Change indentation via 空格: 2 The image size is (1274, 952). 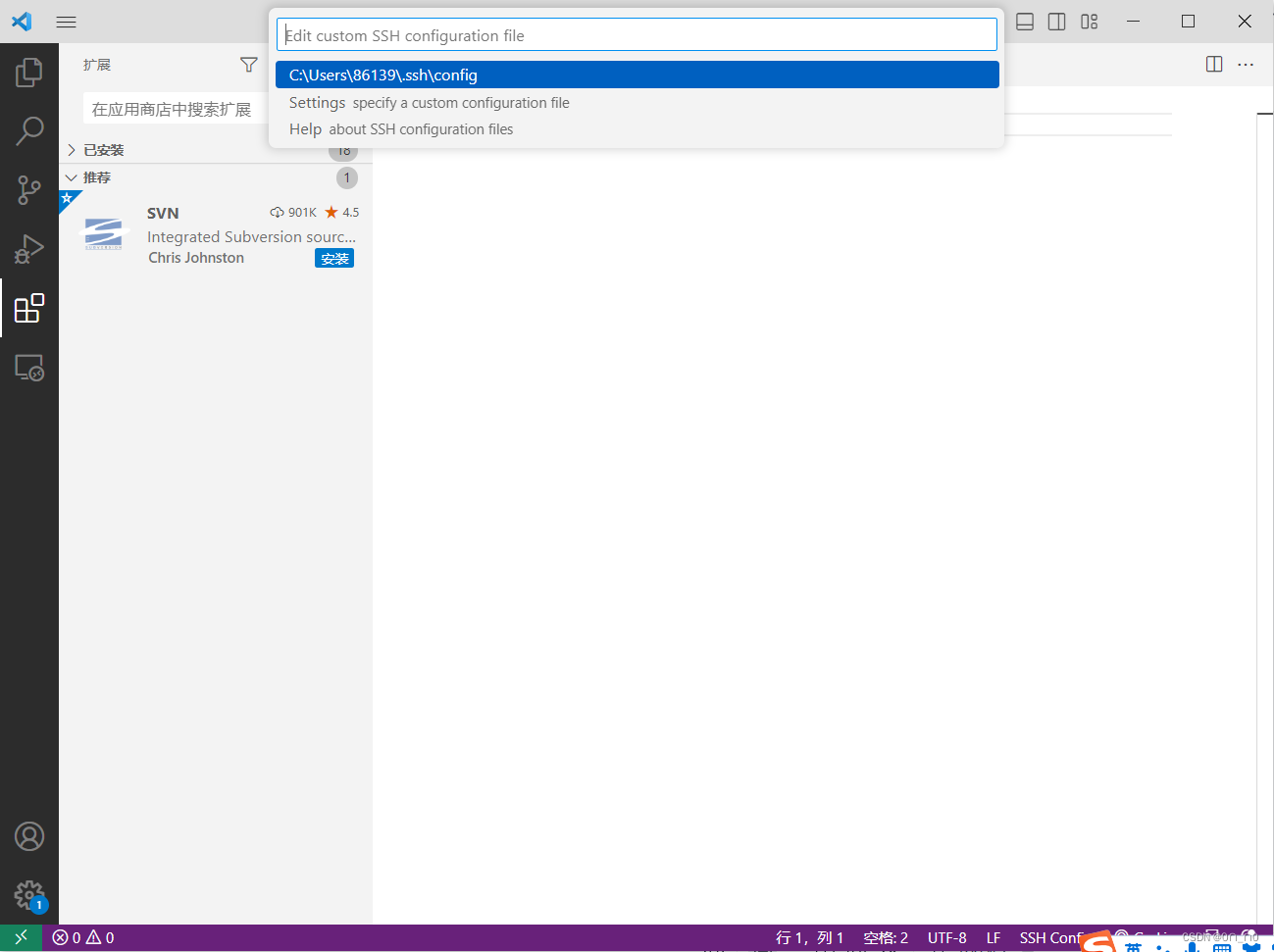click(x=886, y=937)
